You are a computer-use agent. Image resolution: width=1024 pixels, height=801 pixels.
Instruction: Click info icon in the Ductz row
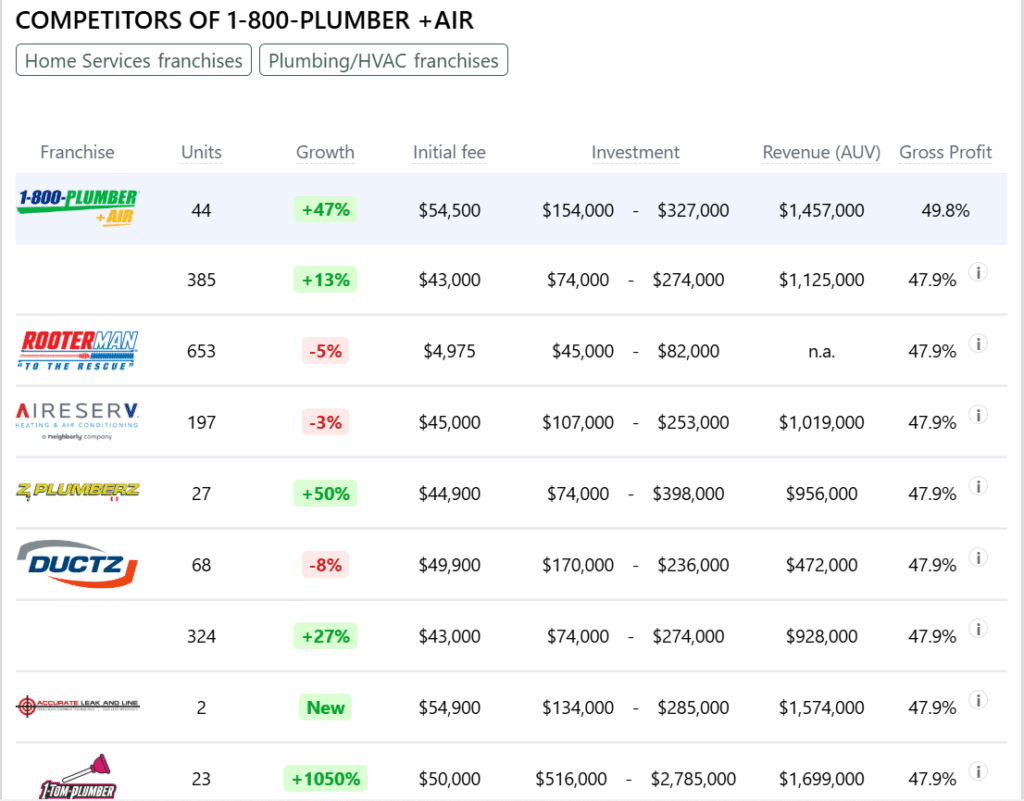click(978, 558)
